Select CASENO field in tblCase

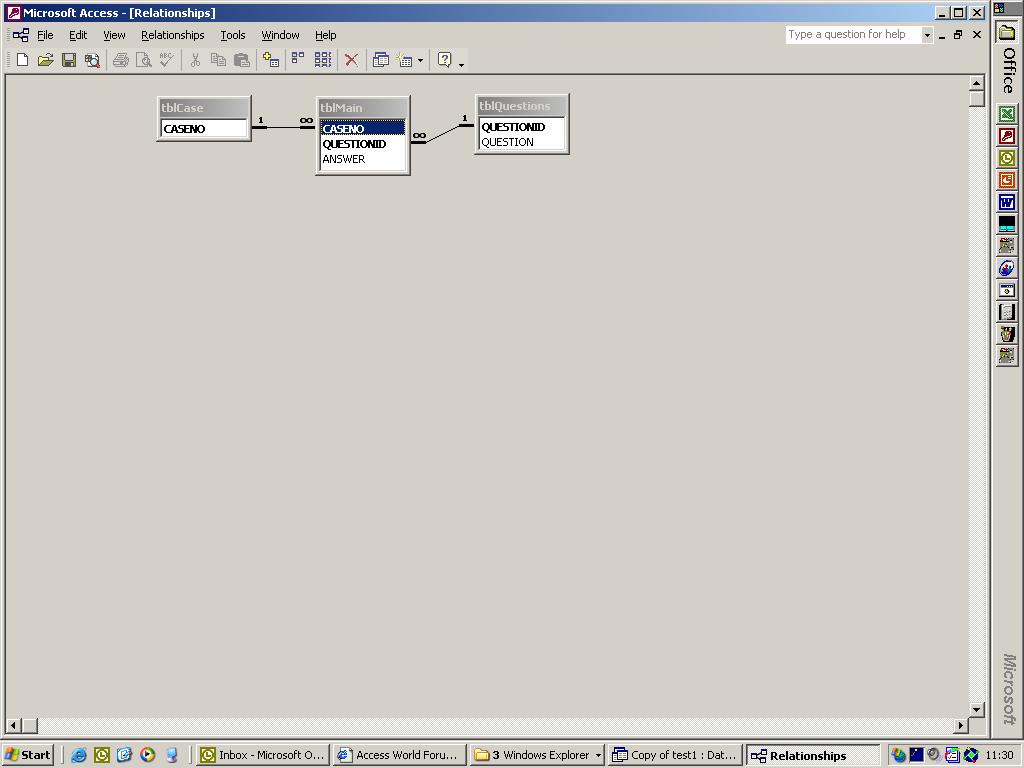pos(204,129)
